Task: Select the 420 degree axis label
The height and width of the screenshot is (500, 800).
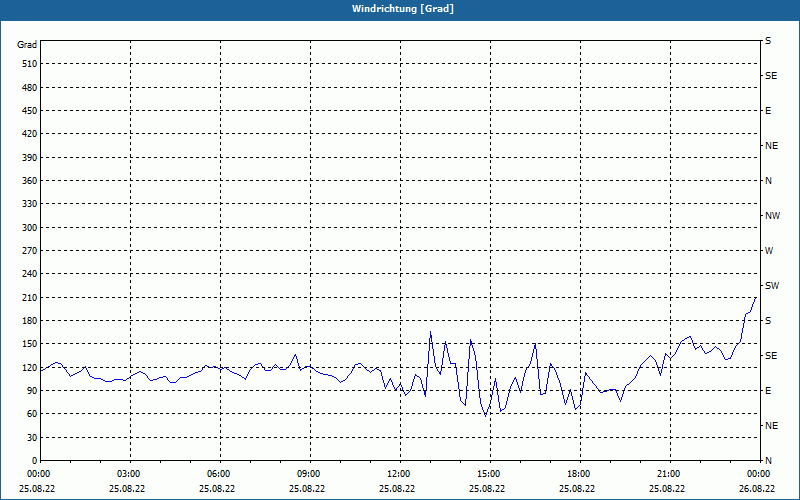Action: click(x=30, y=134)
